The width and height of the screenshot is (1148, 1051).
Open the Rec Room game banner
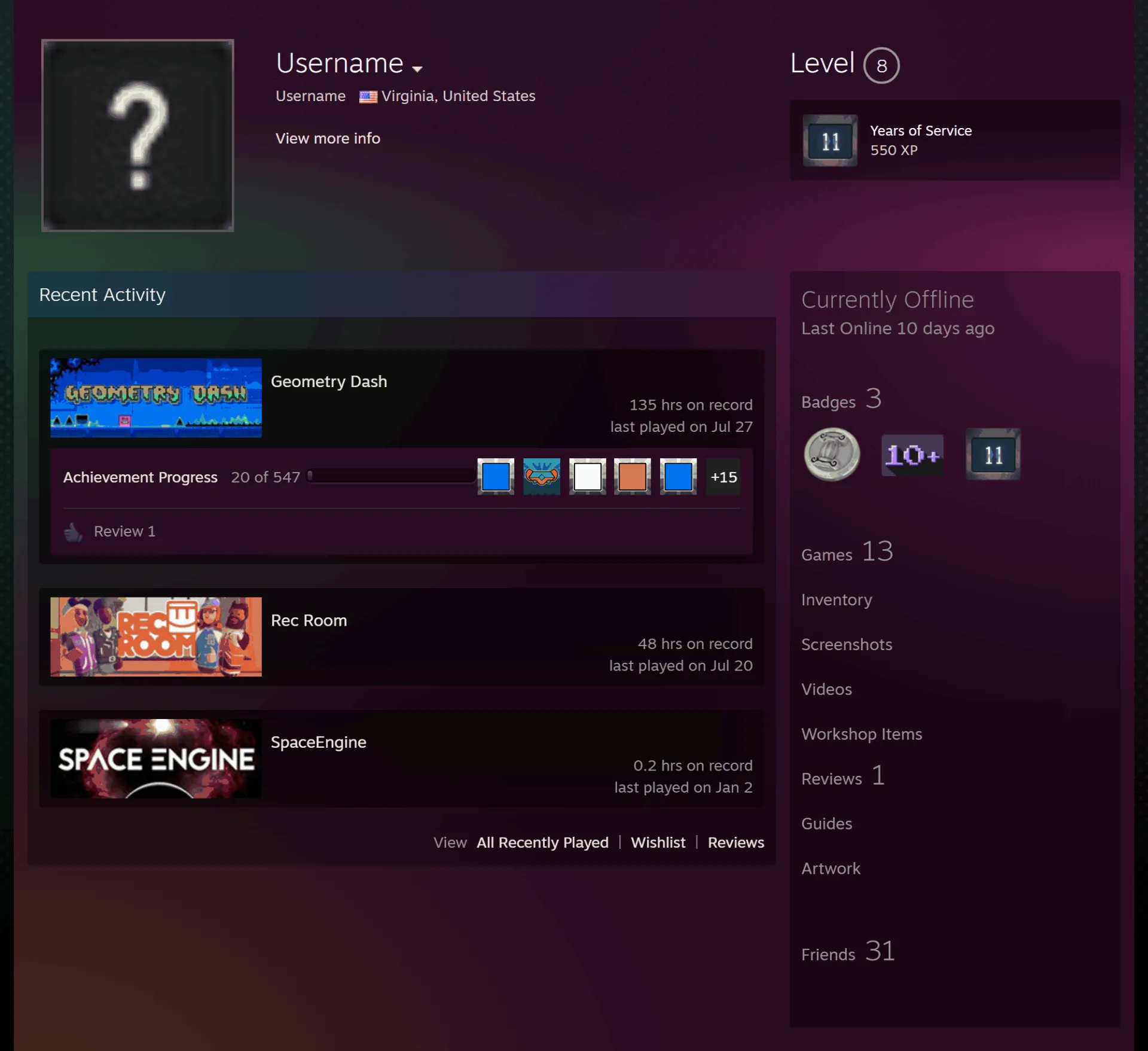click(x=156, y=636)
